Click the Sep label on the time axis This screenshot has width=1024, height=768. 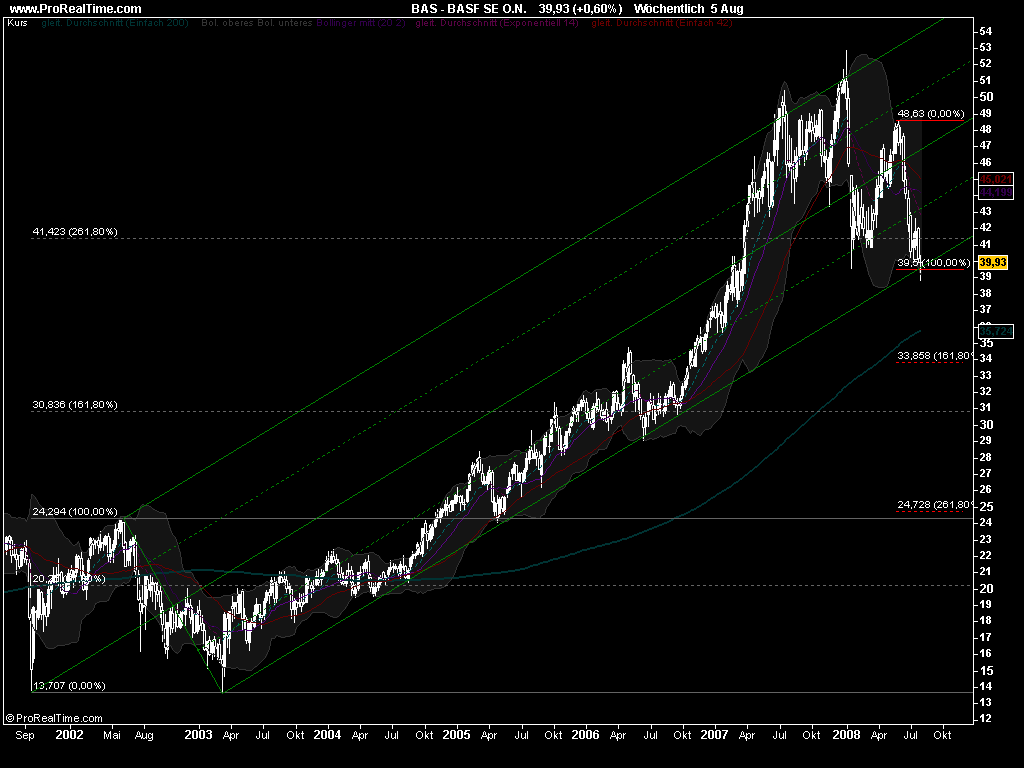(x=25, y=735)
